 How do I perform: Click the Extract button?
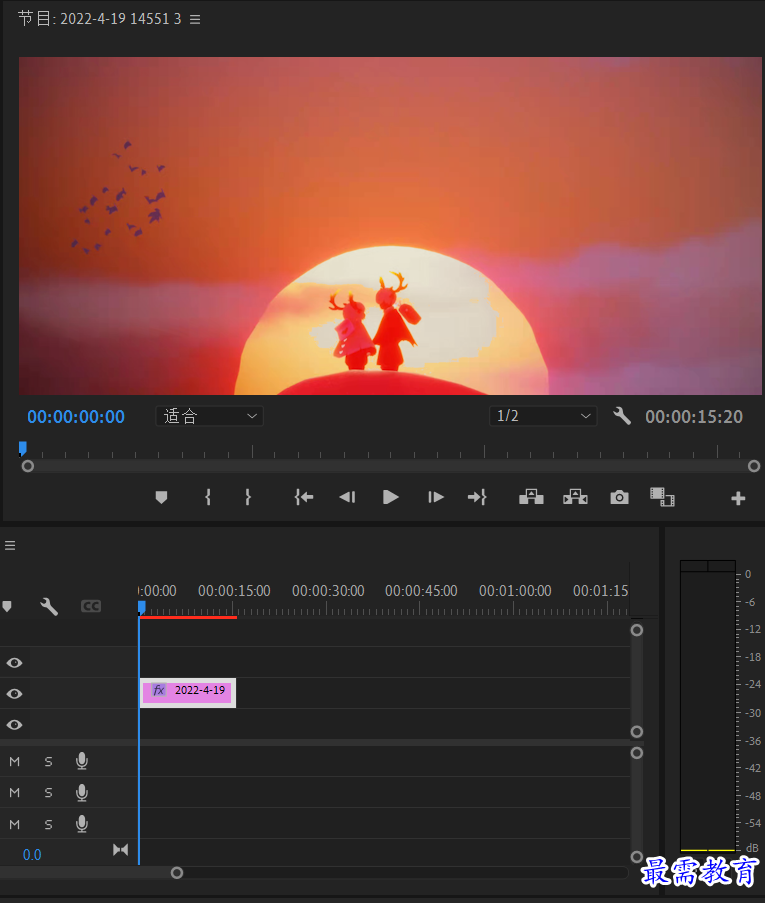coord(575,497)
